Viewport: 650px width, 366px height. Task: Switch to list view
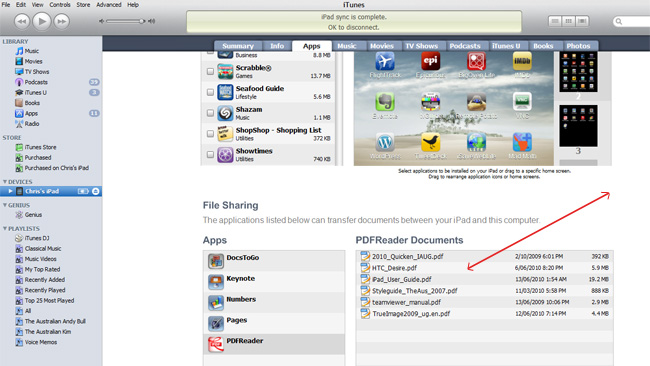click(555, 21)
